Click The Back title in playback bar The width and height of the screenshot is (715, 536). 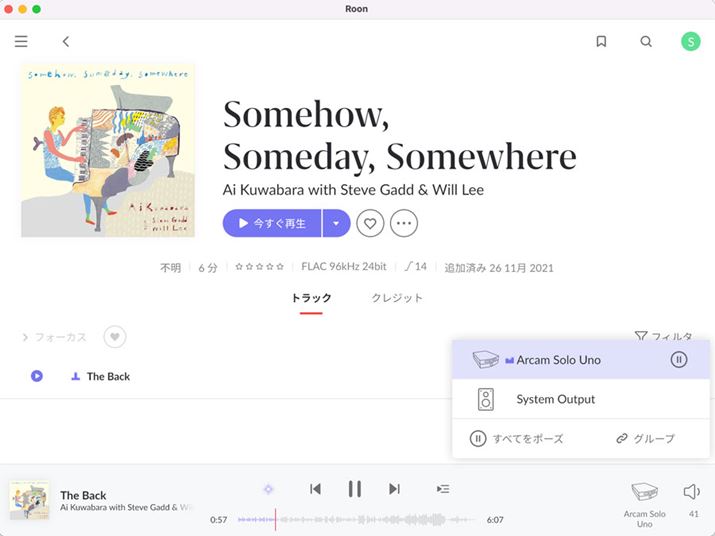point(83,495)
